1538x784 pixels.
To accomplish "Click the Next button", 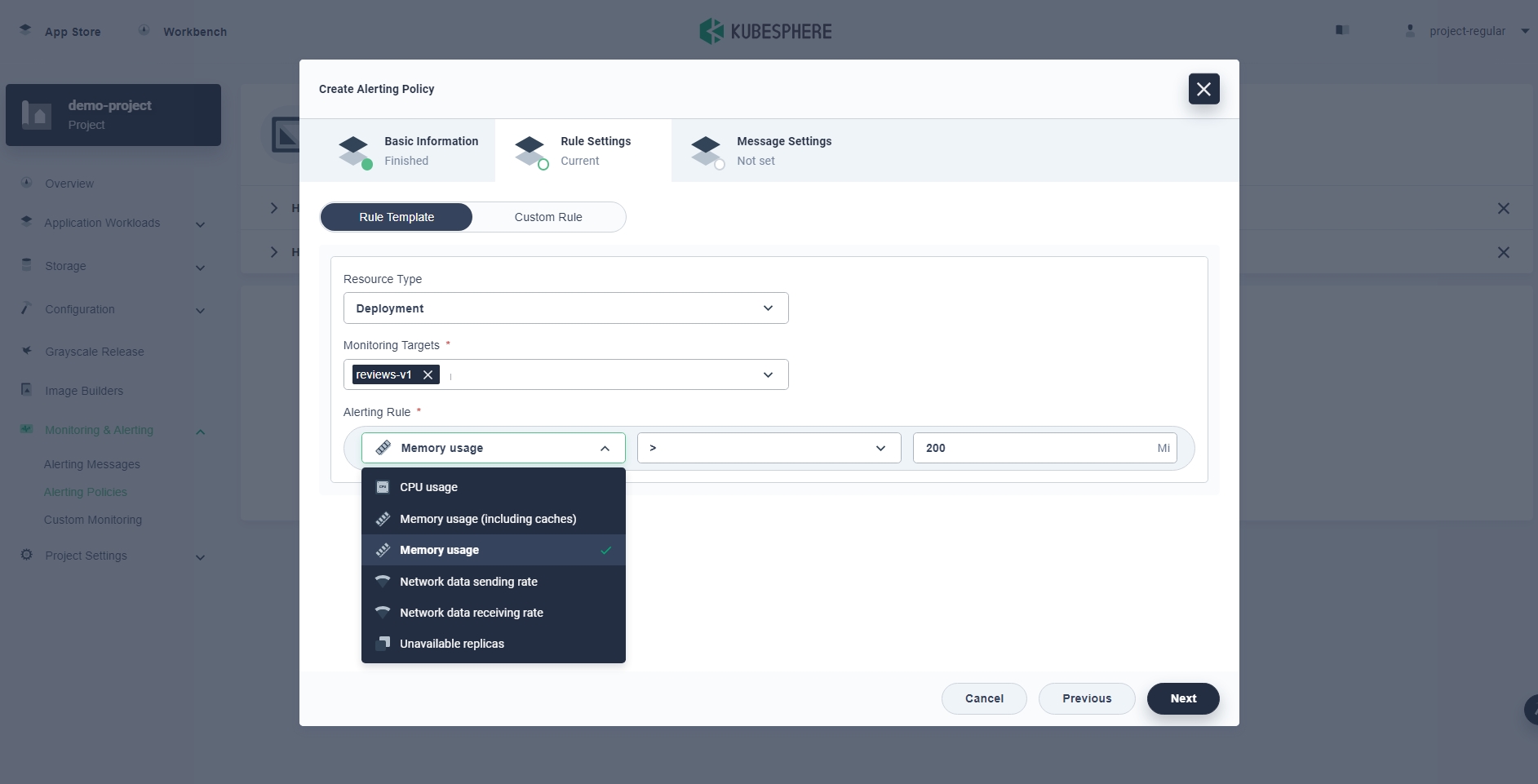I will (1182, 698).
